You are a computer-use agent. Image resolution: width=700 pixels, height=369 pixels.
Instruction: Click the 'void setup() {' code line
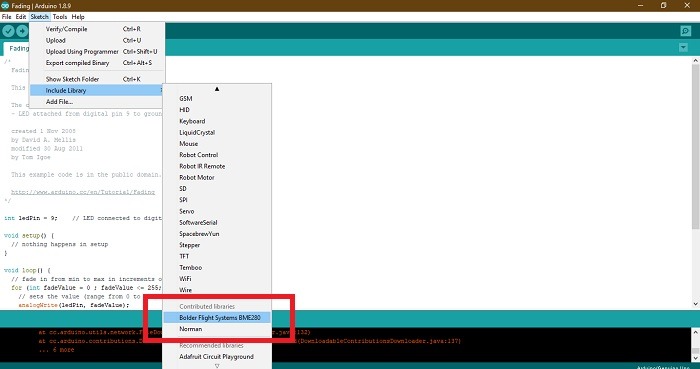coord(29,236)
